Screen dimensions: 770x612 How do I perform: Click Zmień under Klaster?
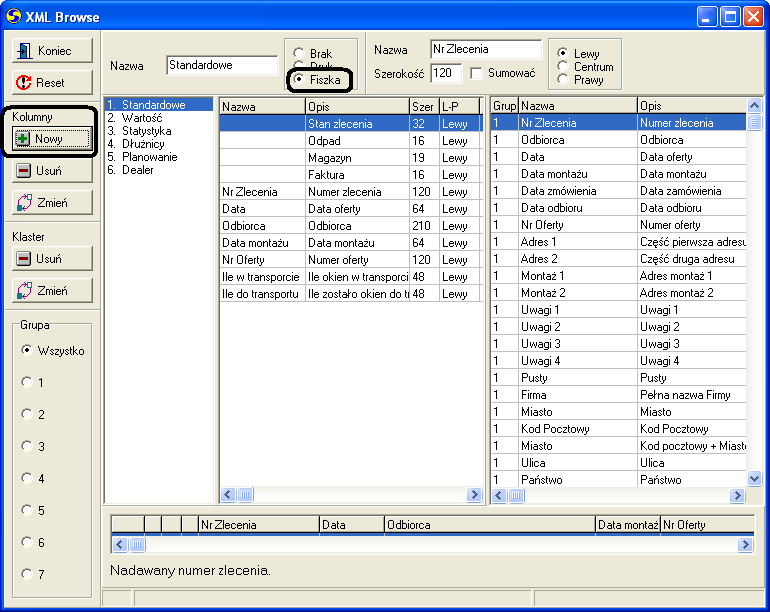52,291
